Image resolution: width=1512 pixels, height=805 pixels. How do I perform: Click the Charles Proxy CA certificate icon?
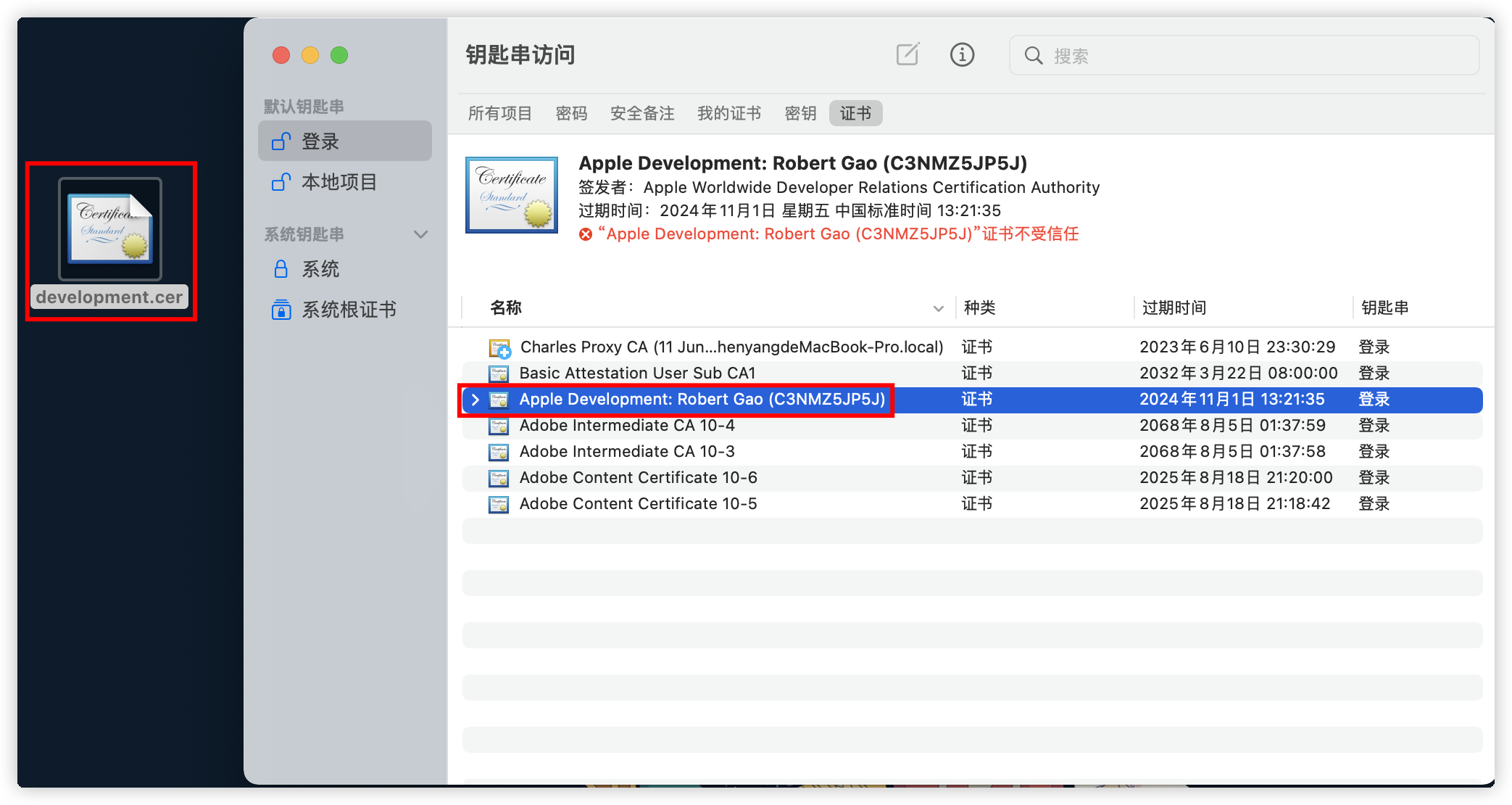(499, 348)
